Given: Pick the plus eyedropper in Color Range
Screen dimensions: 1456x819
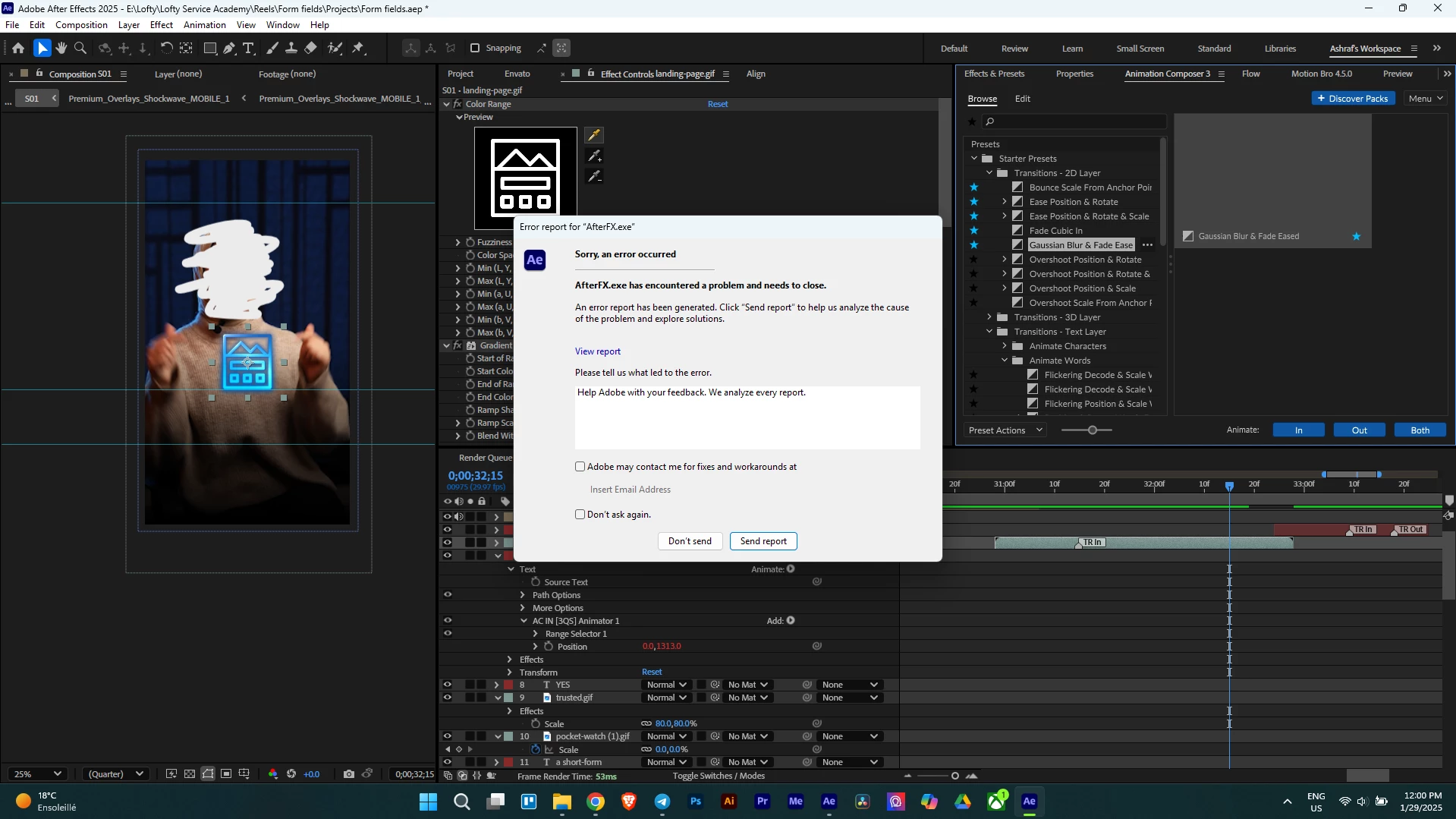Looking at the screenshot, I should click(x=594, y=156).
